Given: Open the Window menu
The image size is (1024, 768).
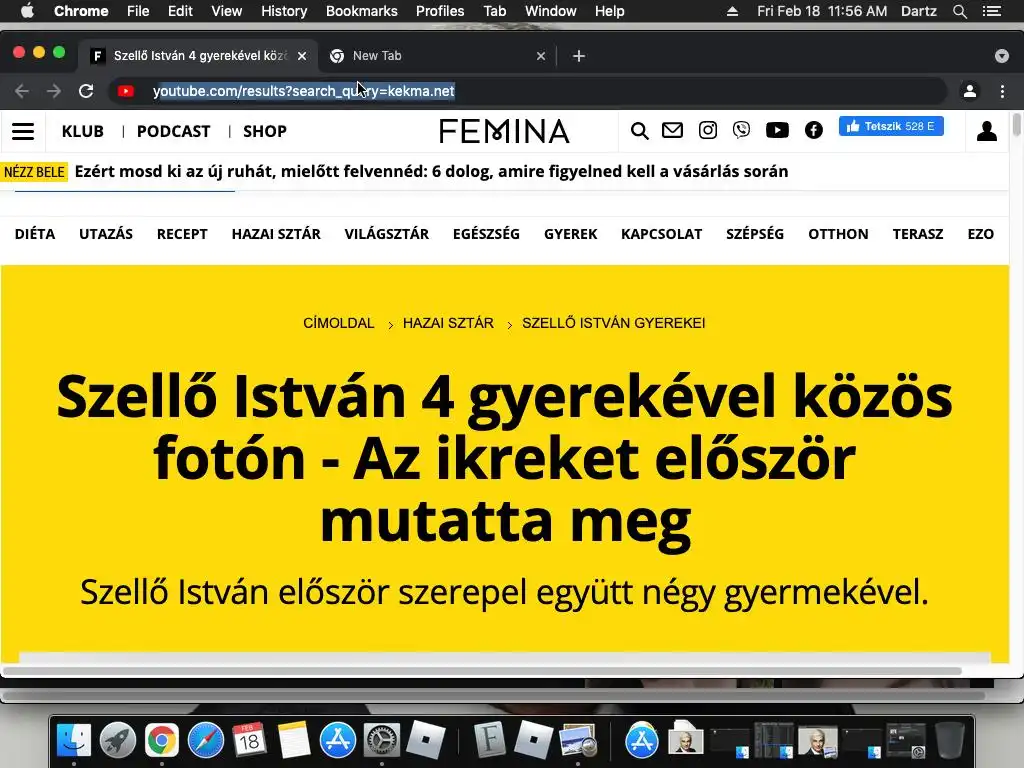Looking at the screenshot, I should (x=551, y=11).
